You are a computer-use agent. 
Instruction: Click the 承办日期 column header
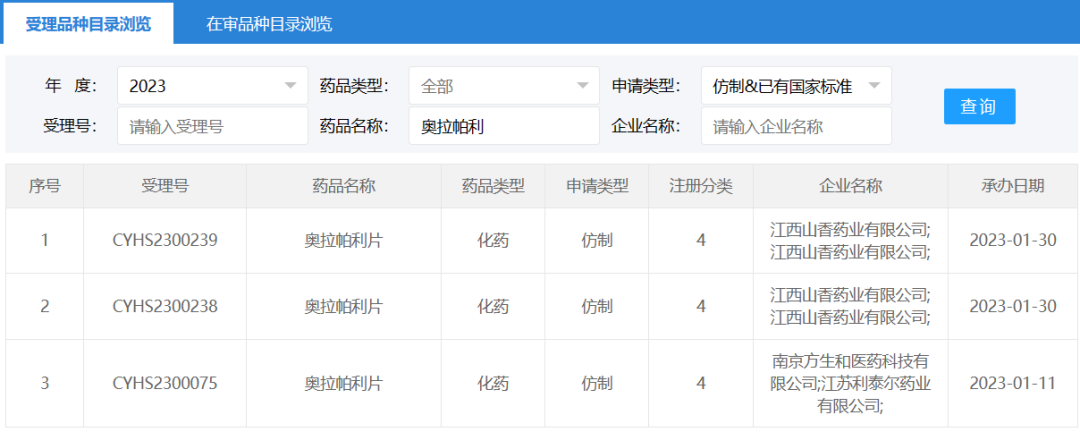coord(1012,186)
